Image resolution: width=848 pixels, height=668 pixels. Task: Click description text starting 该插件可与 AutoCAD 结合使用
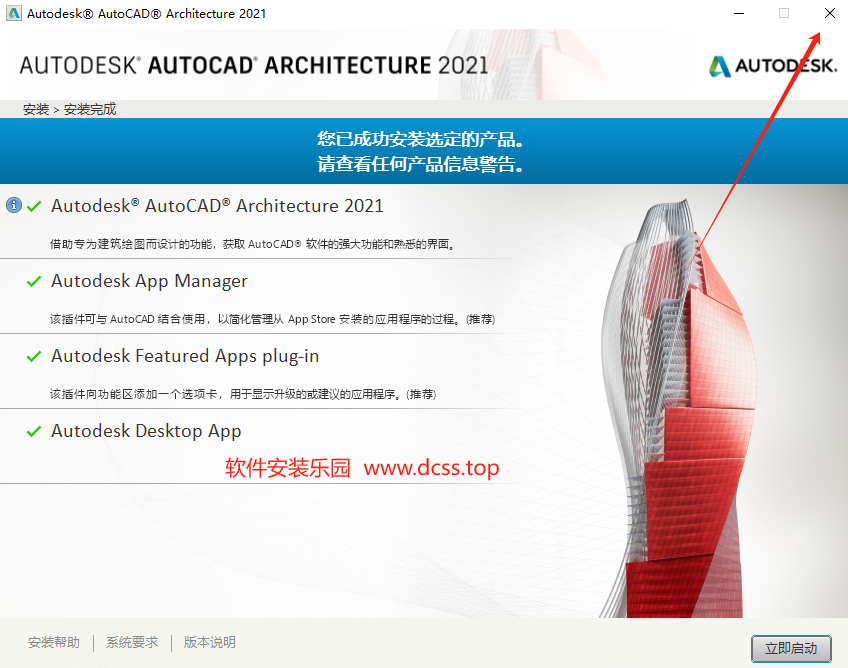(273, 319)
